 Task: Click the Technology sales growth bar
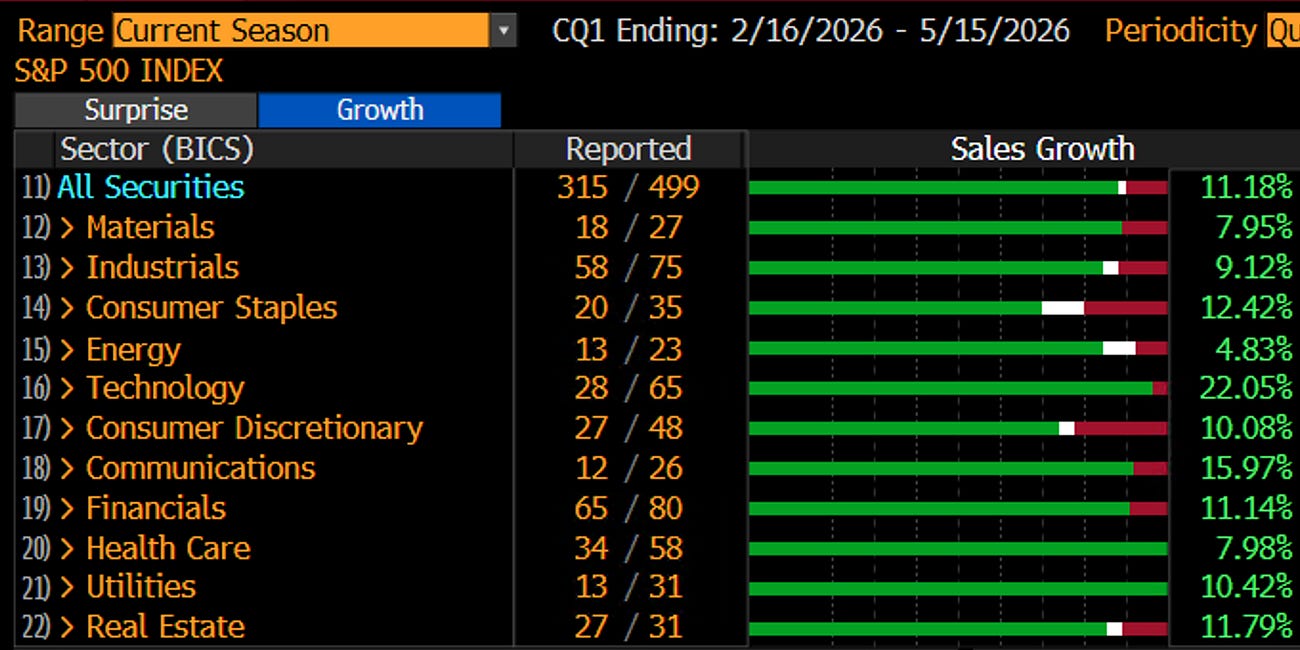point(958,388)
